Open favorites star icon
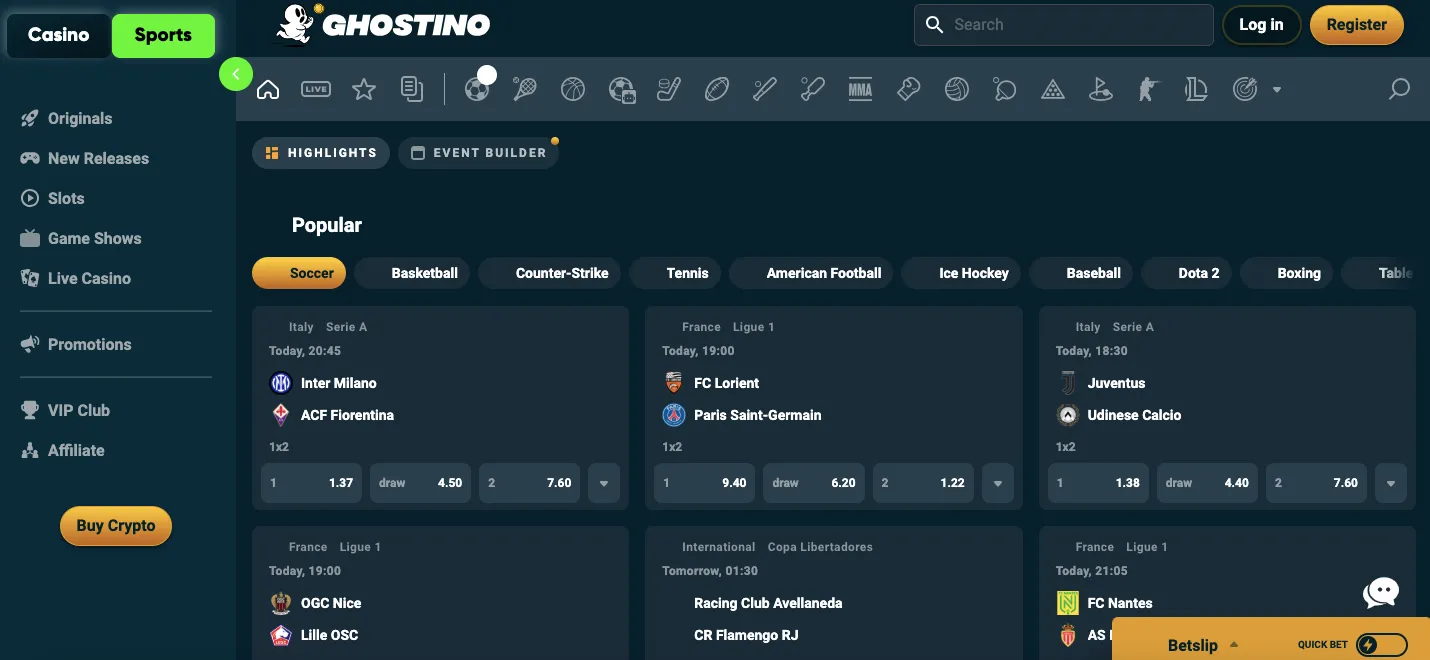 pos(364,90)
